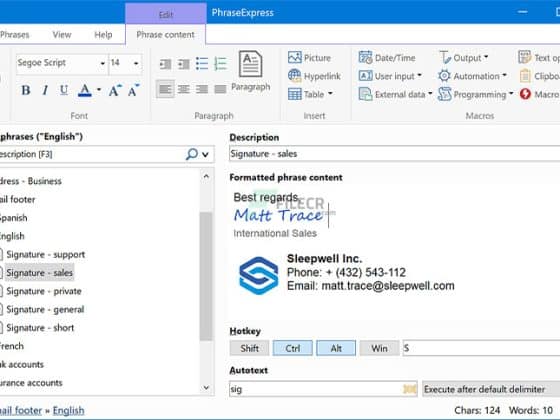Click the mail footer breadcrumb link
Image resolution: width=560 pixels, height=420 pixels.
21,410
